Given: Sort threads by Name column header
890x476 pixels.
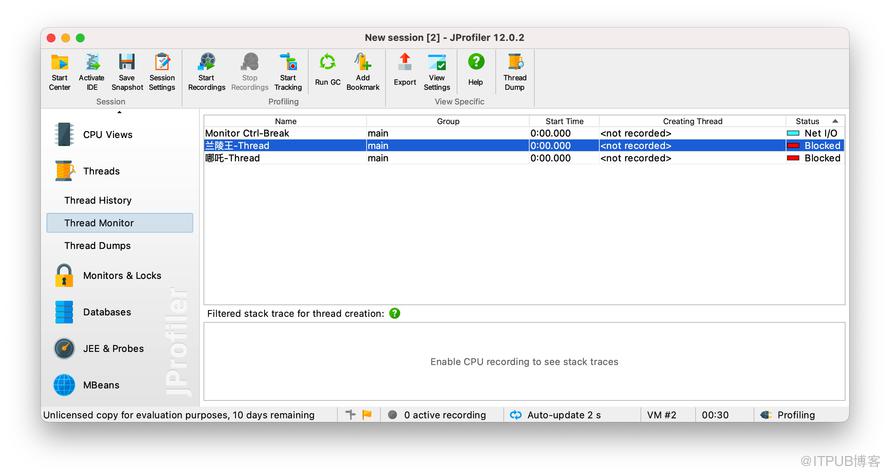Looking at the screenshot, I should tap(286, 121).
